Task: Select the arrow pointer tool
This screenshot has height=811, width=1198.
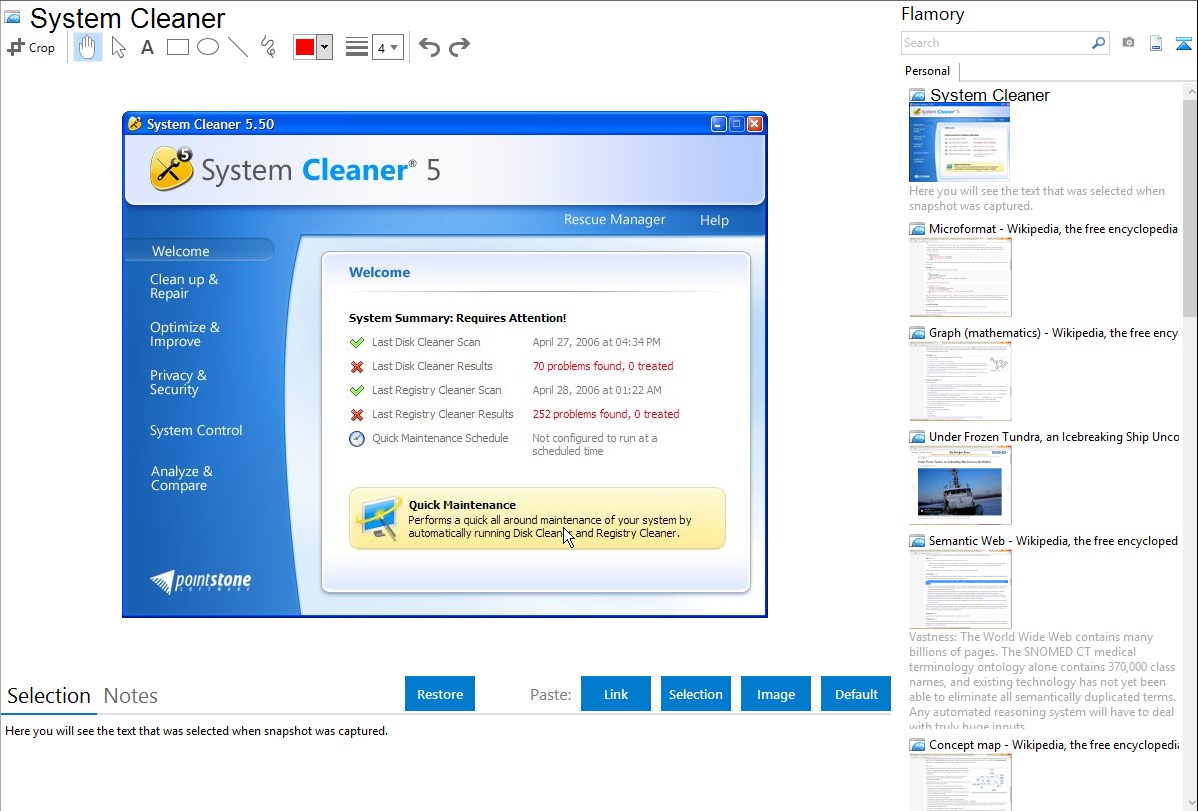Action: click(118, 47)
